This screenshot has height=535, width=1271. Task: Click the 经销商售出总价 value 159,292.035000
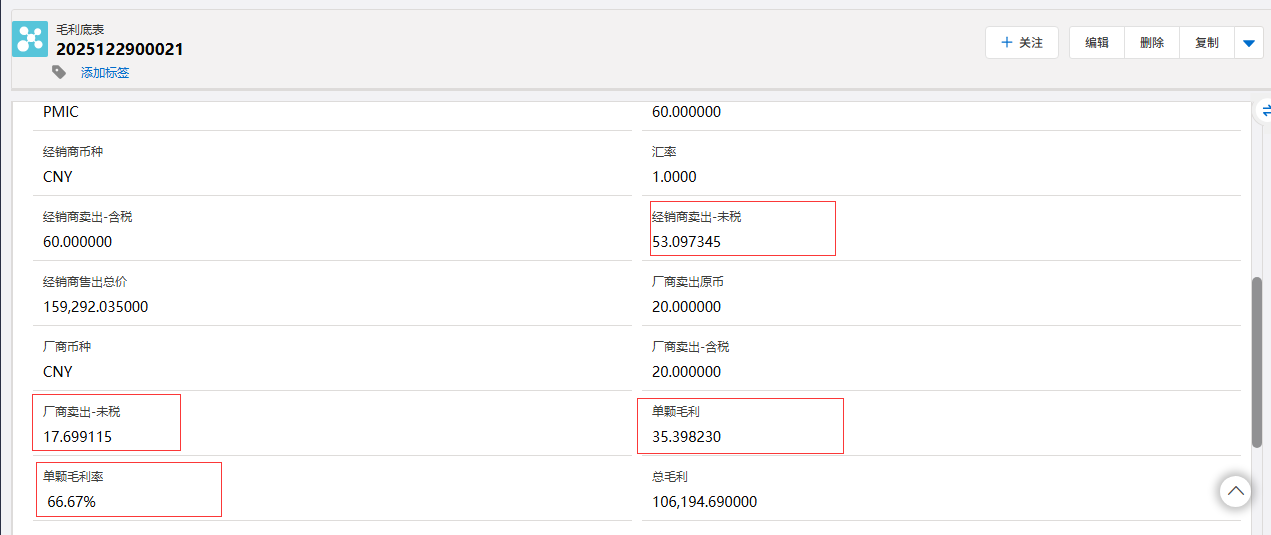tap(95, 307)
